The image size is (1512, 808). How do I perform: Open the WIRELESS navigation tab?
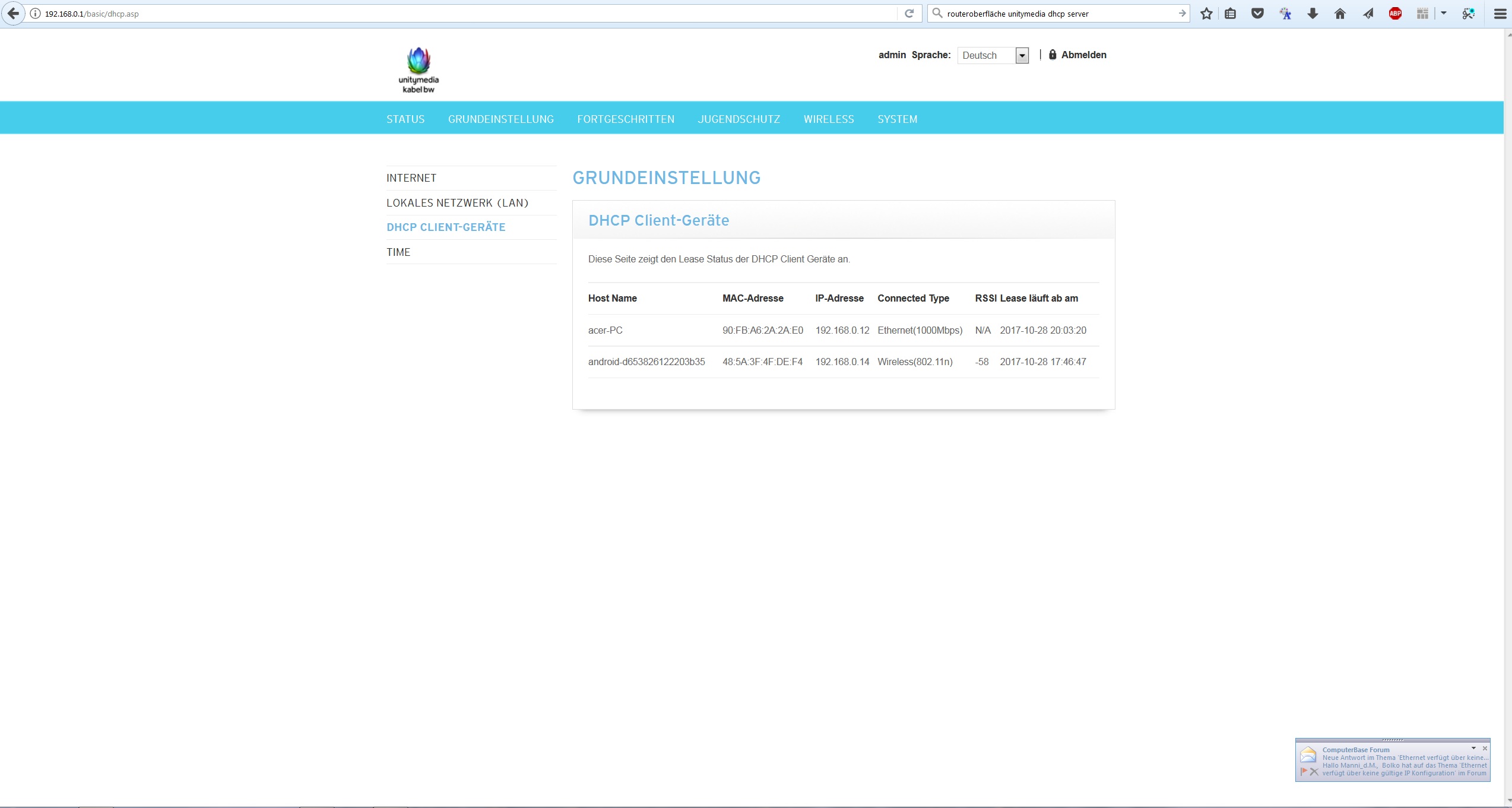829,119
